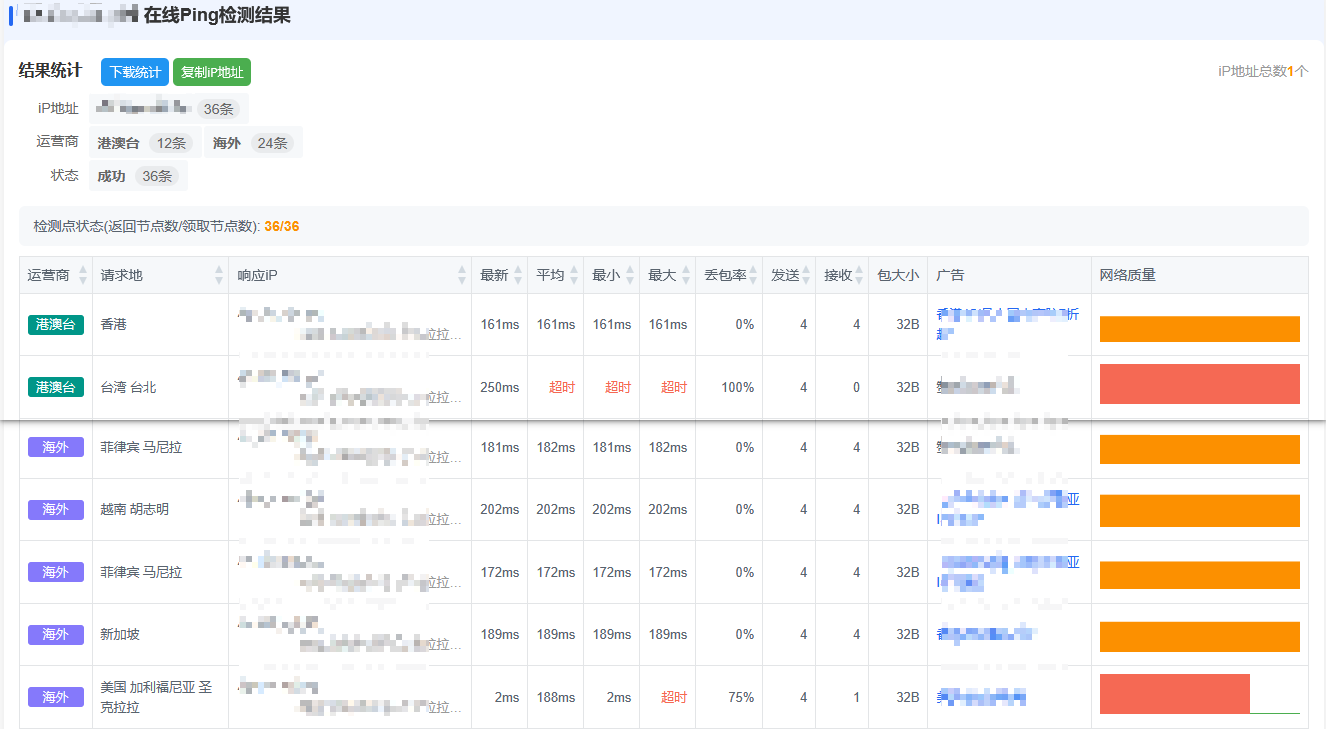Sort by 最小 latency arrows
The height and width of the screenshot is (729, 1326).
coord(630,275)
